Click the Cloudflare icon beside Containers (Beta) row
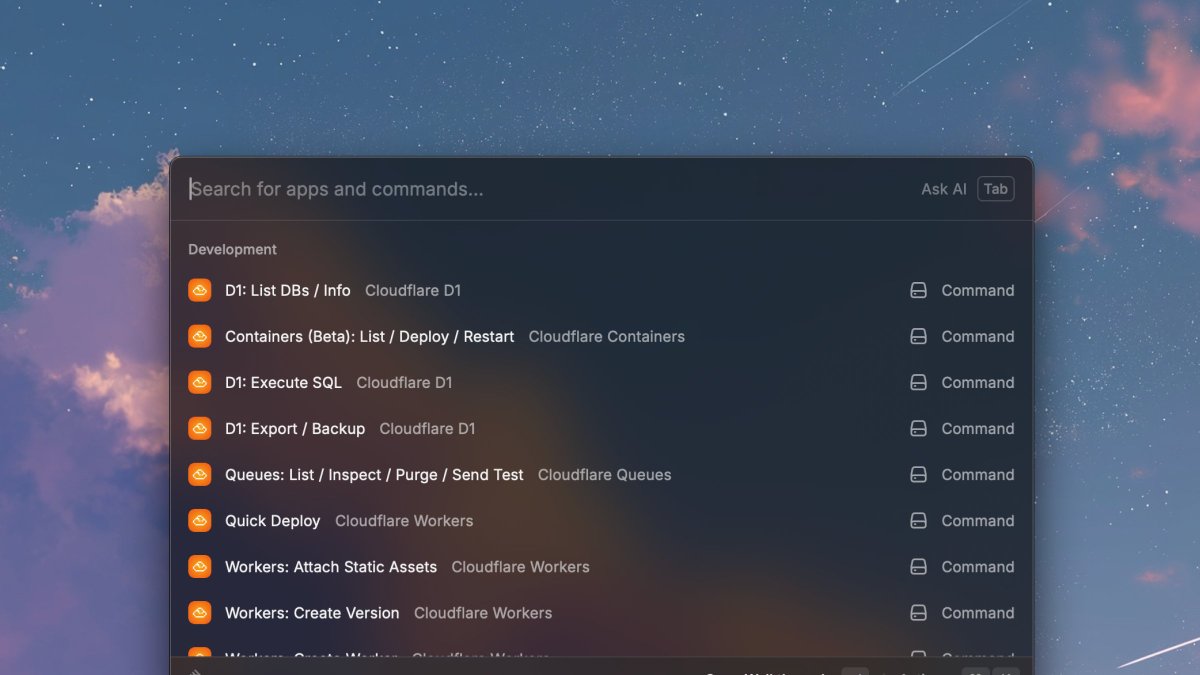The width and height of the screenshot is (1200, 675). pos(200,336)
